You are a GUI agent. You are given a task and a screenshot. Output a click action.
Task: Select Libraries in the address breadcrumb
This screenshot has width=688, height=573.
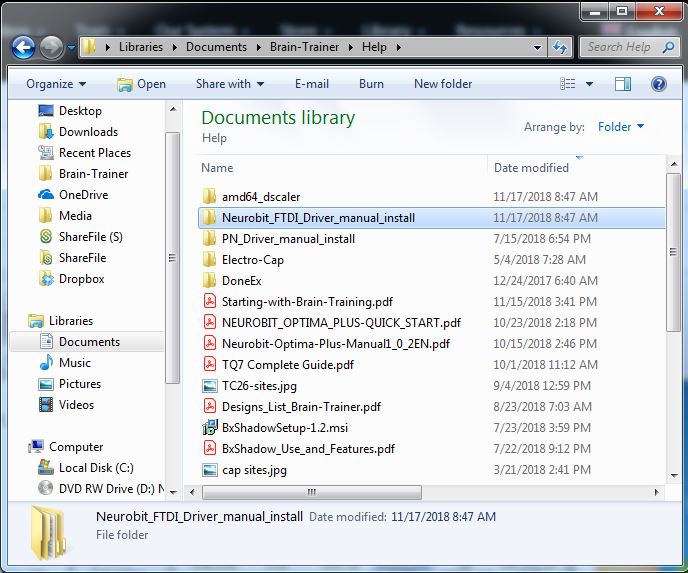pyautogui.click(x=141, y=47)
